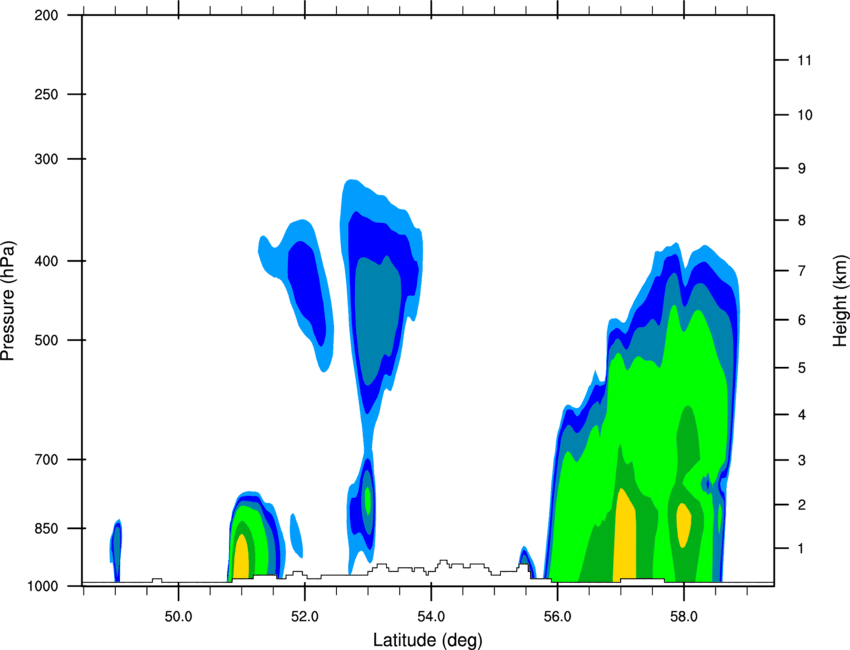Click the "Latitude (deg)" axis title
Screen dimensions: 850x650
pos(428,640)
